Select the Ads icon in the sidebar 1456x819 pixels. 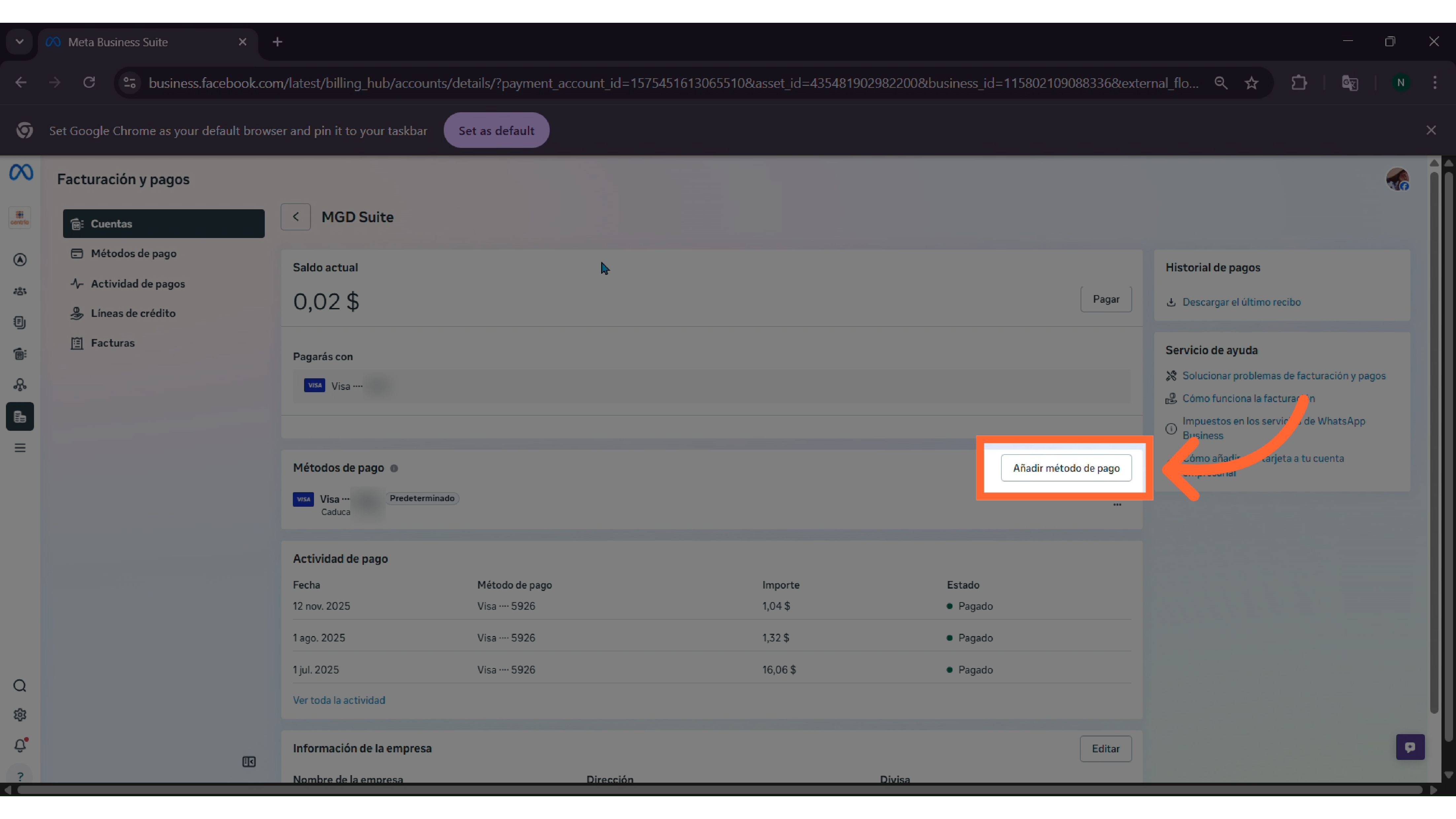point(20,259)
